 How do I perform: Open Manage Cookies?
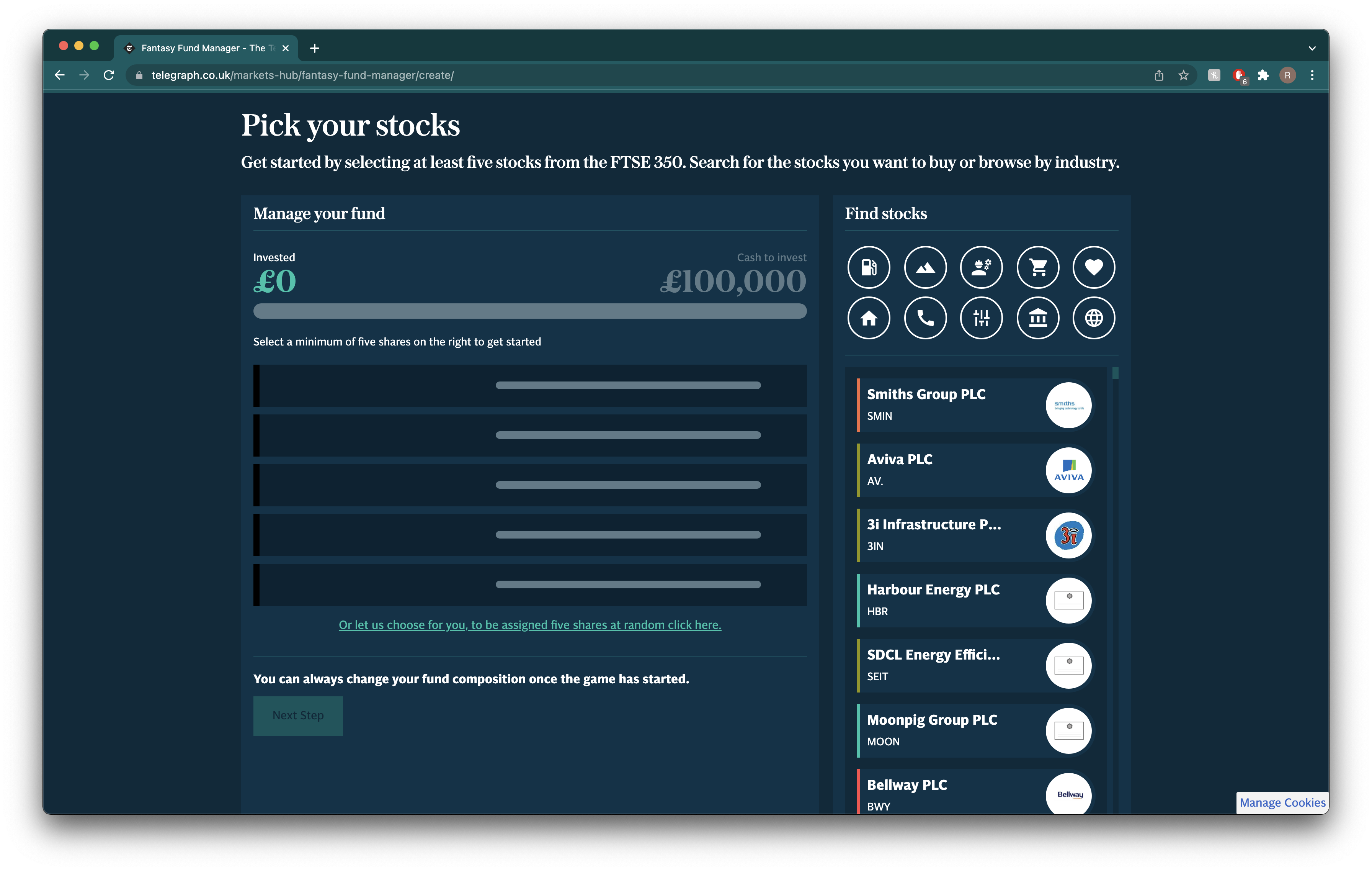tap(1282, 802)
